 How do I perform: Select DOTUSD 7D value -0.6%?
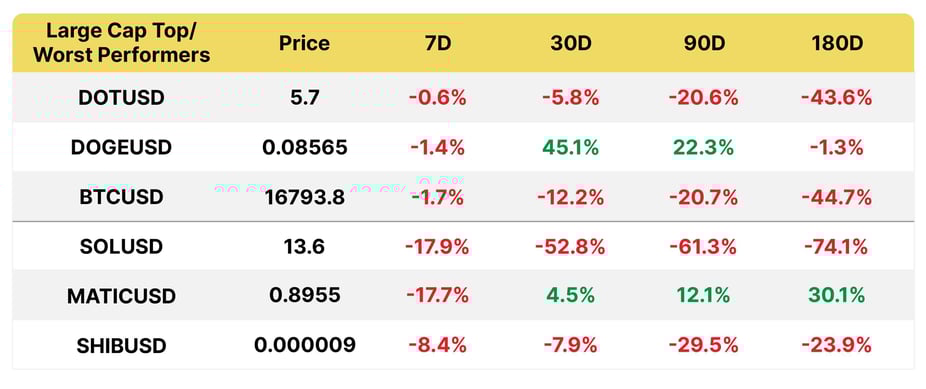coord(437,97)
